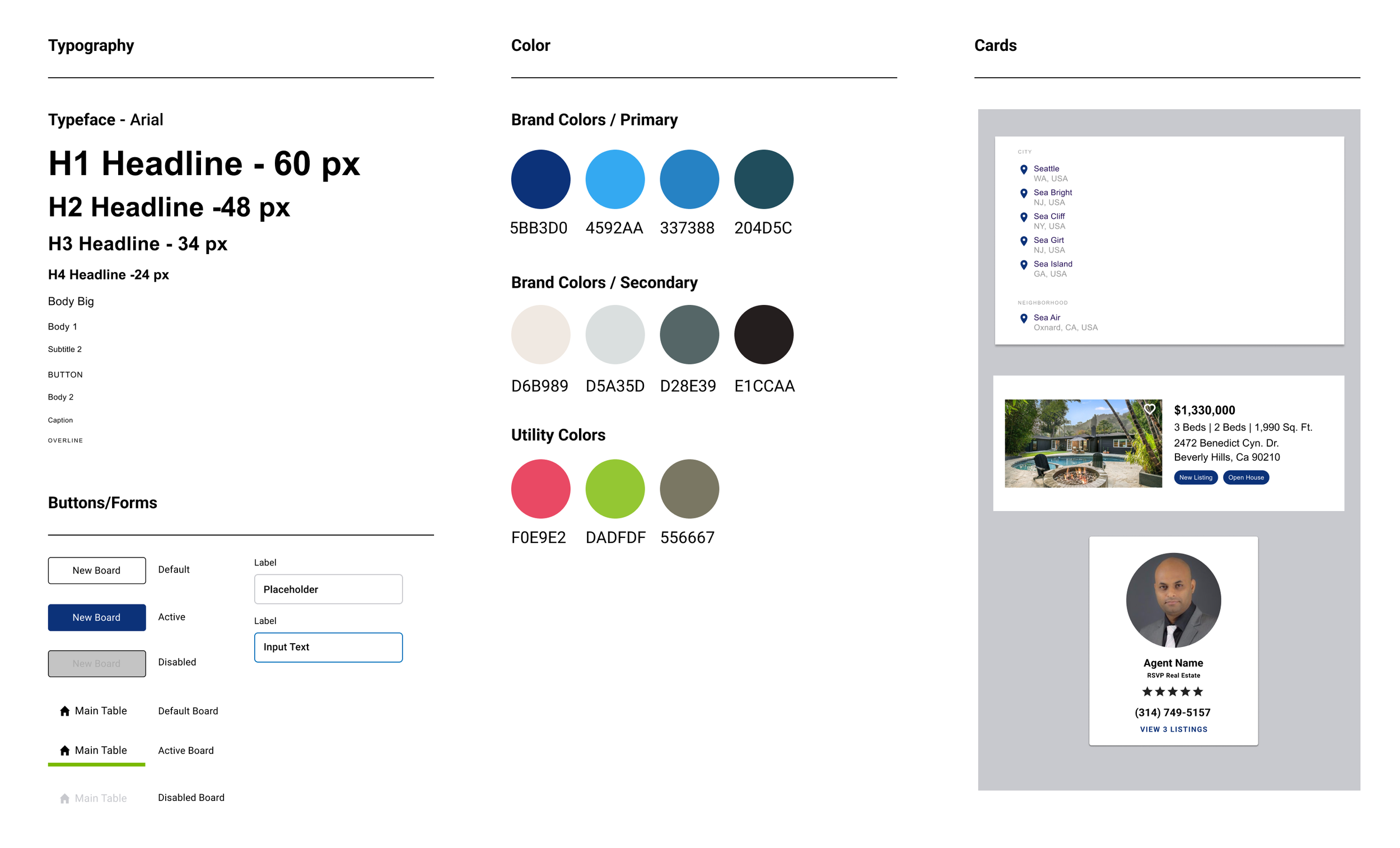Click the five star agent rating
The width and height of the screenshot is (1400, 848).
[1172, 691]
